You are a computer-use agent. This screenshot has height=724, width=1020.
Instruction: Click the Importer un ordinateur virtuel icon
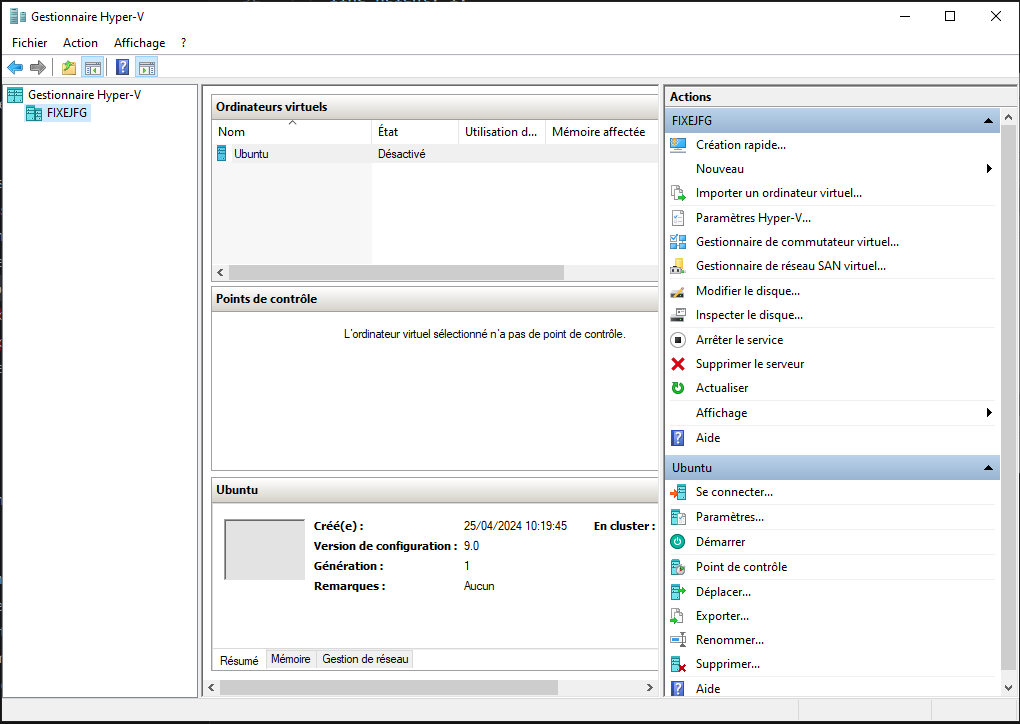coord(678,193)
